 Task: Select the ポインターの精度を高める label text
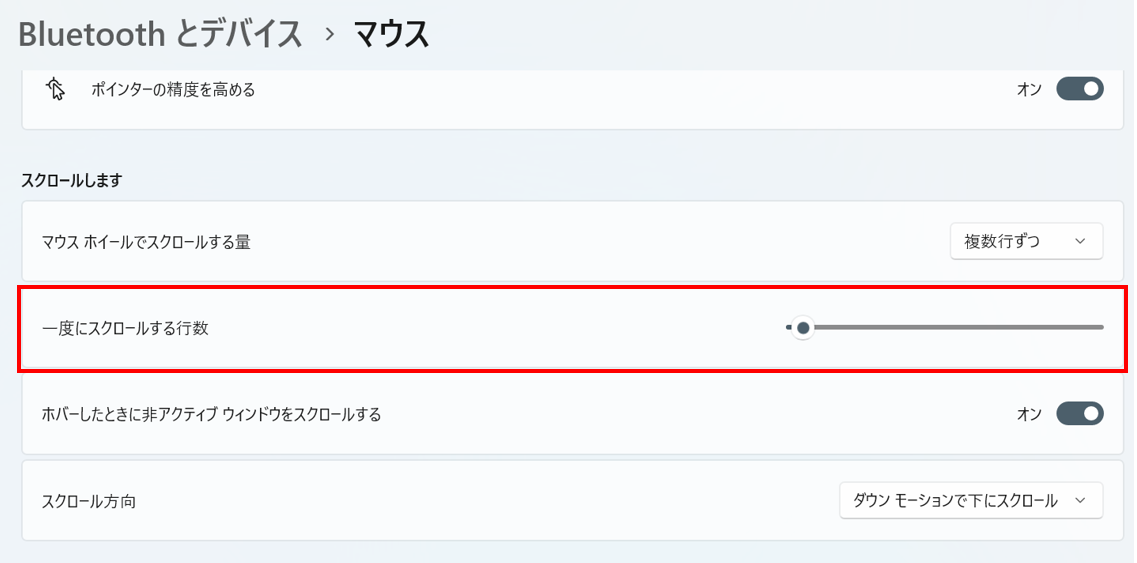pyautogui.click(x=173, y=90)
